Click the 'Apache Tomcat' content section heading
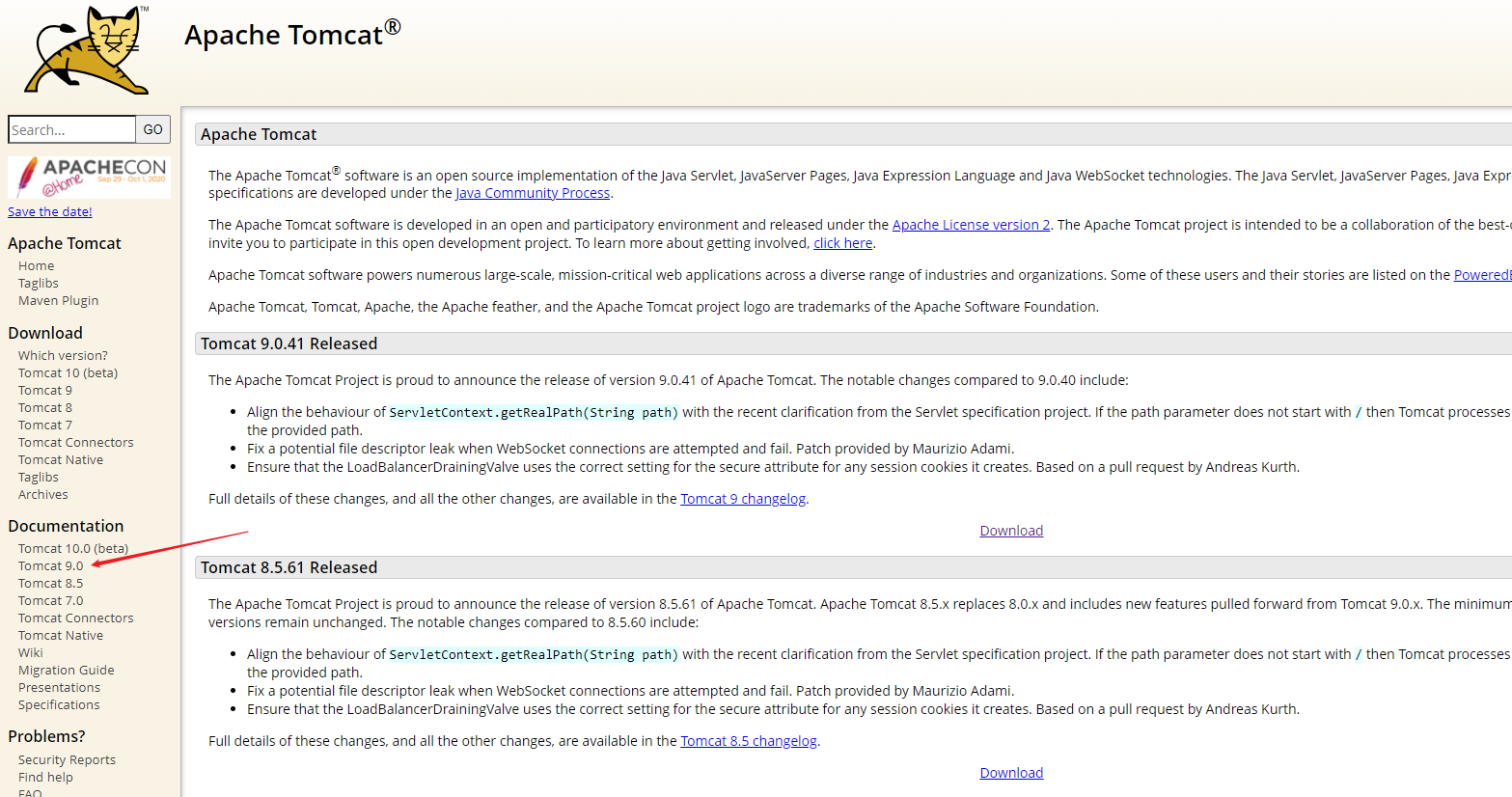This screenshot has height=797, width=1512. pos(259,134)
